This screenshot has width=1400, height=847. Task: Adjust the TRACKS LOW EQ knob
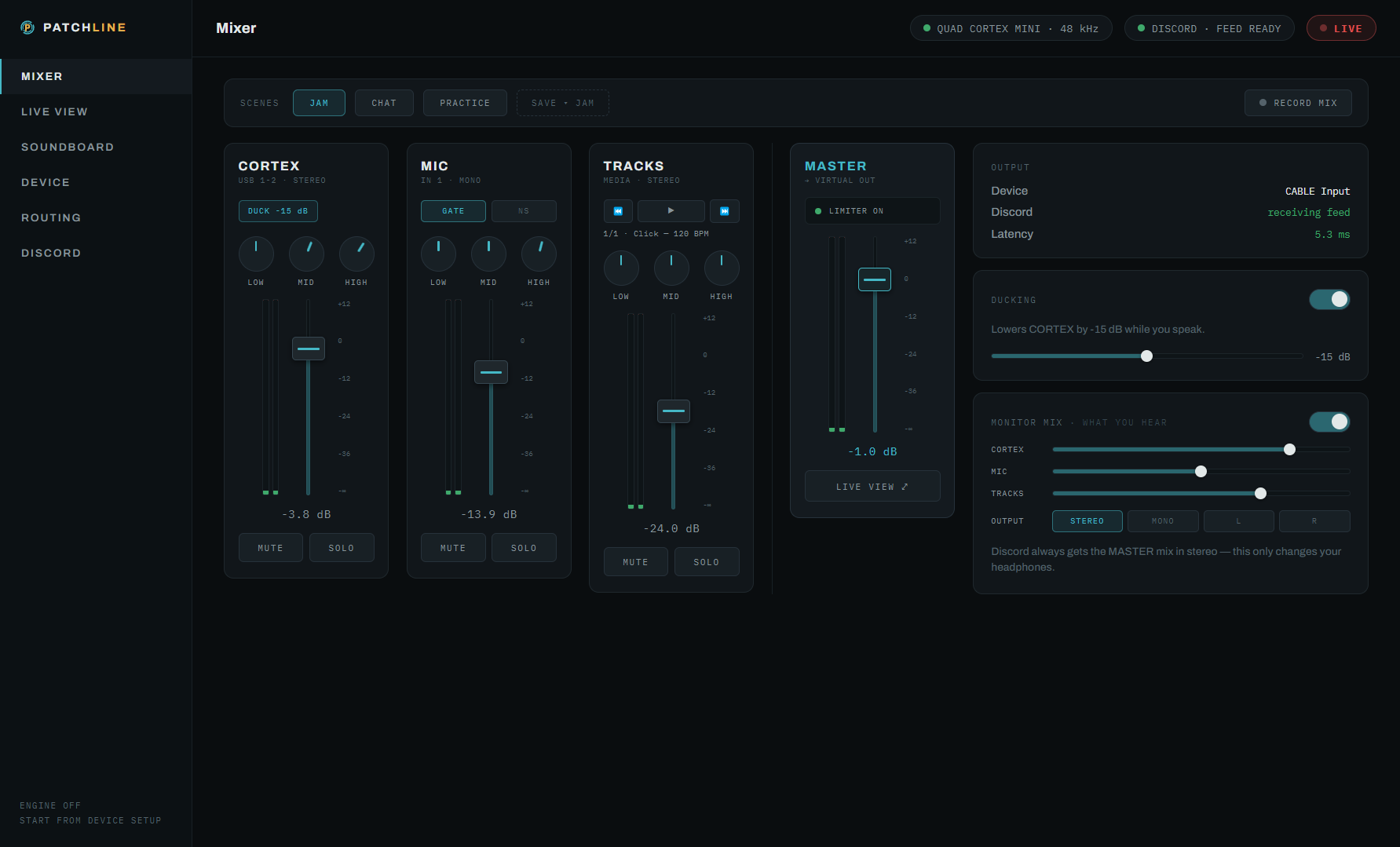pos(621,268)
